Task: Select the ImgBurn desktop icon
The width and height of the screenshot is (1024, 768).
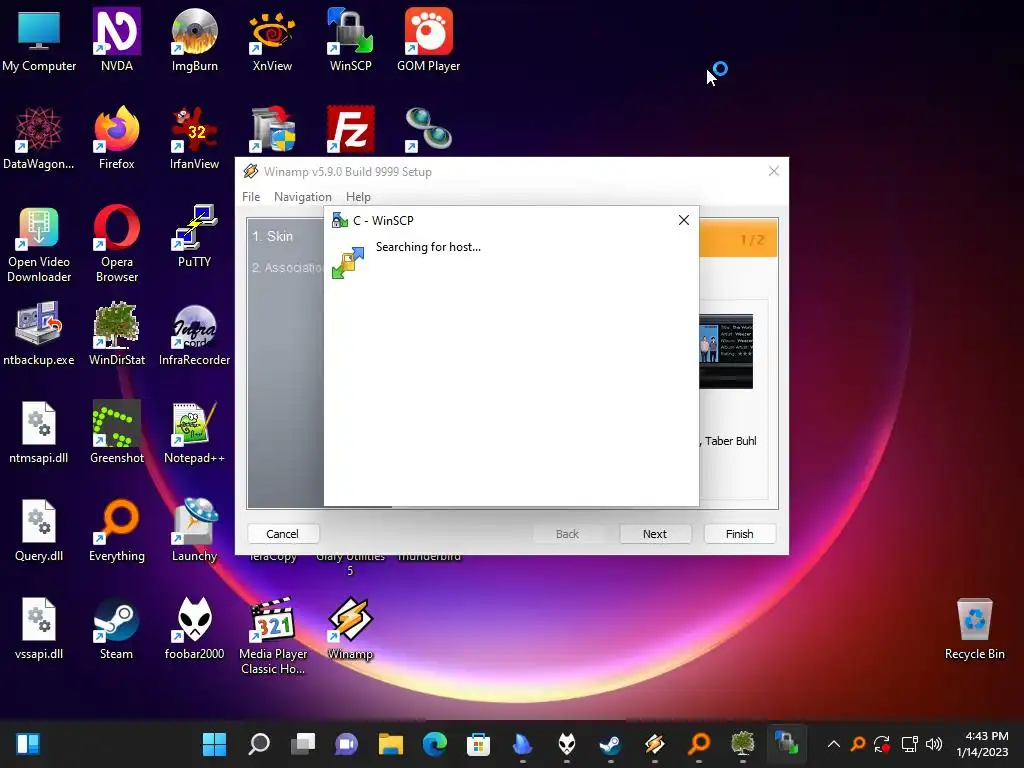Action: click(x=194, y=40)
